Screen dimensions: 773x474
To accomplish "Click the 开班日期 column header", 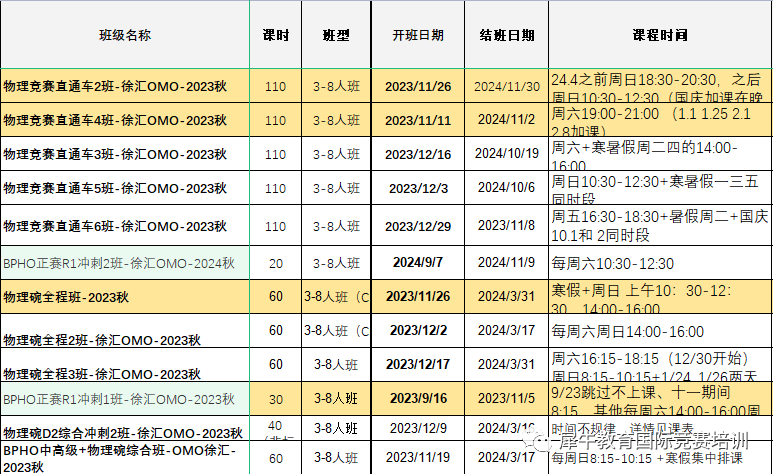I will [x=418, y=35].
